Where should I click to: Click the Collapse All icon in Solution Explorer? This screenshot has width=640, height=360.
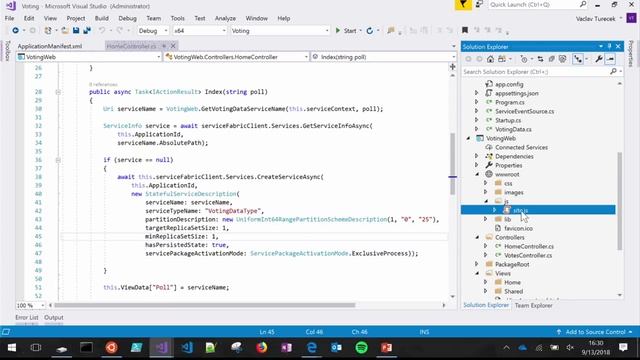(551, 59)
